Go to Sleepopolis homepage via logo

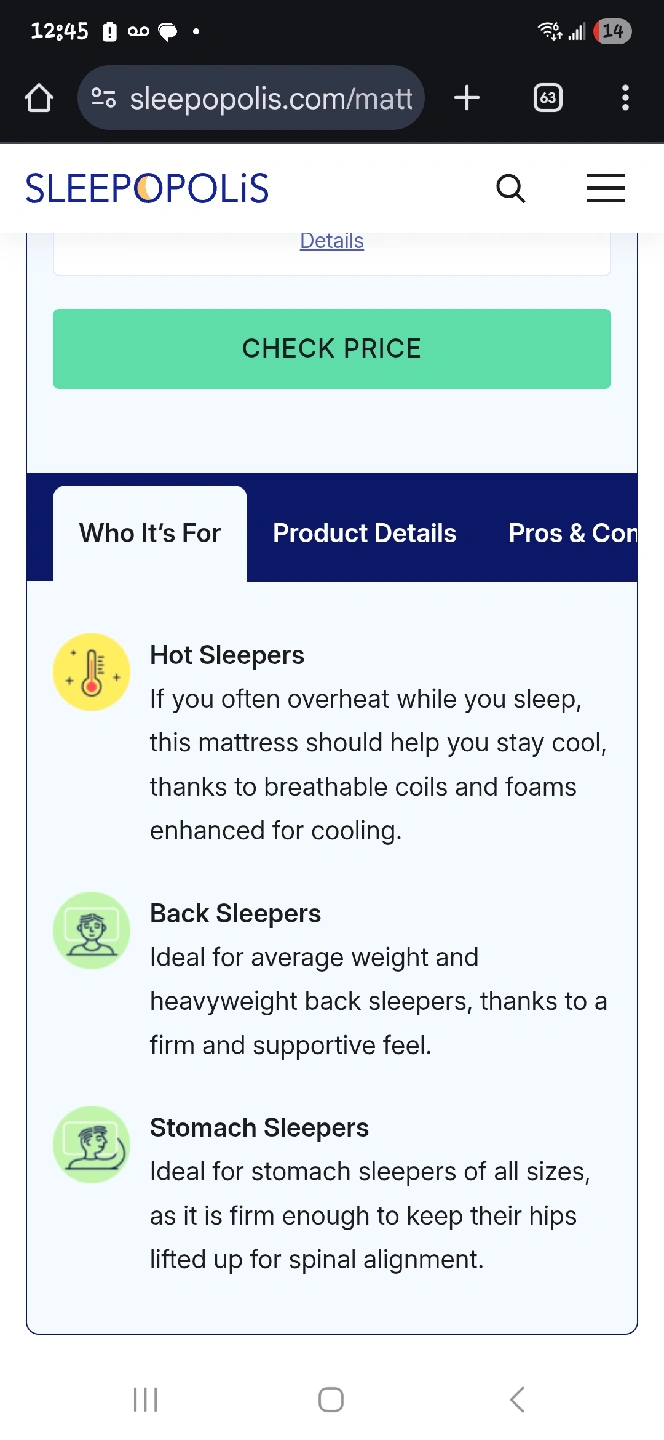pos(147,188)
